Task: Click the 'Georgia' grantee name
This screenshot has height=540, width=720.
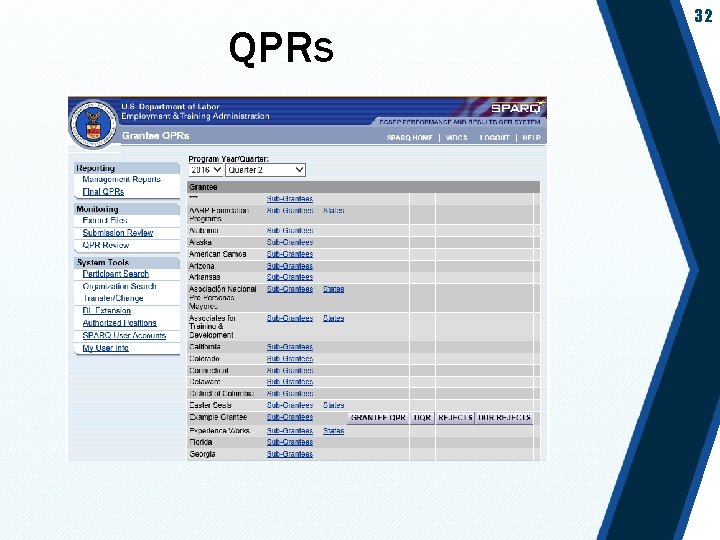Action: point(202,454)
